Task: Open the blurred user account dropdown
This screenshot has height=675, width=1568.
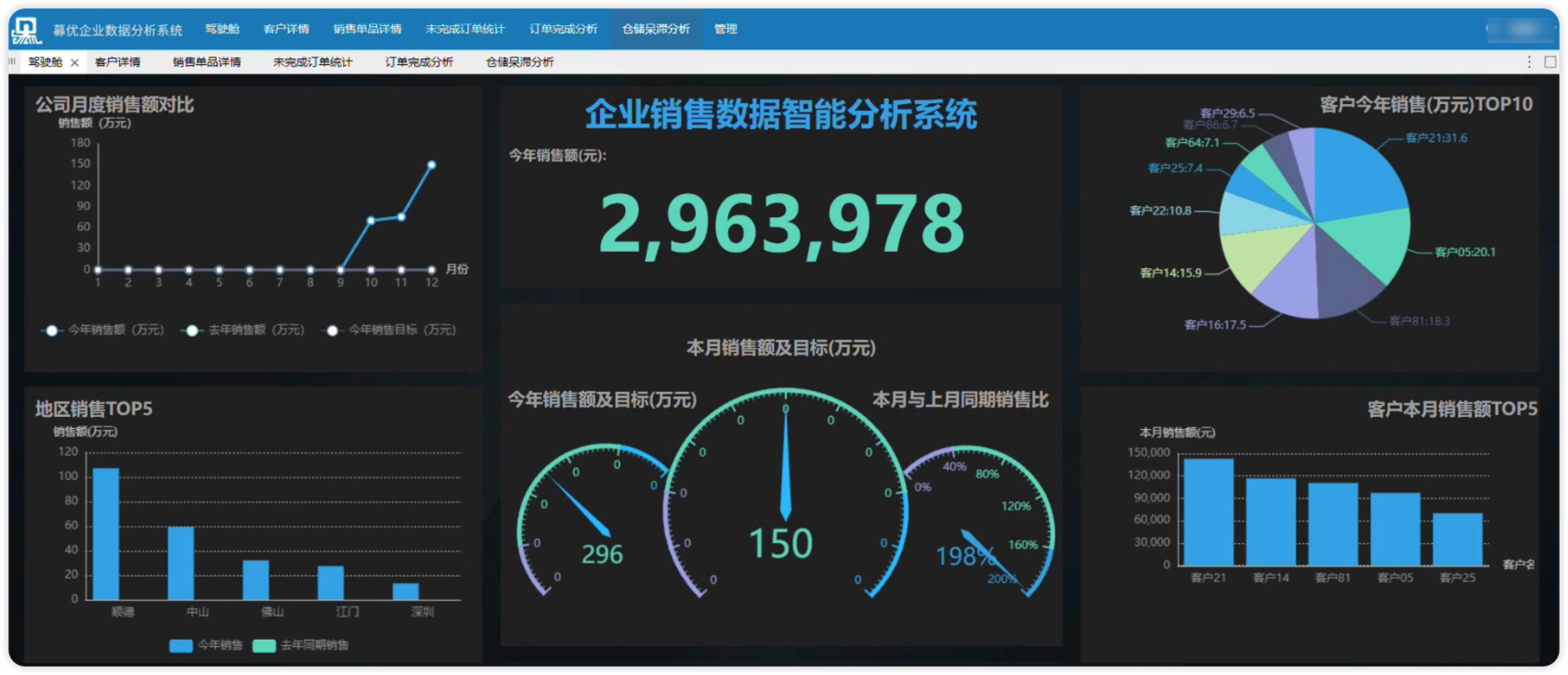Action: tap(1522, 30)
